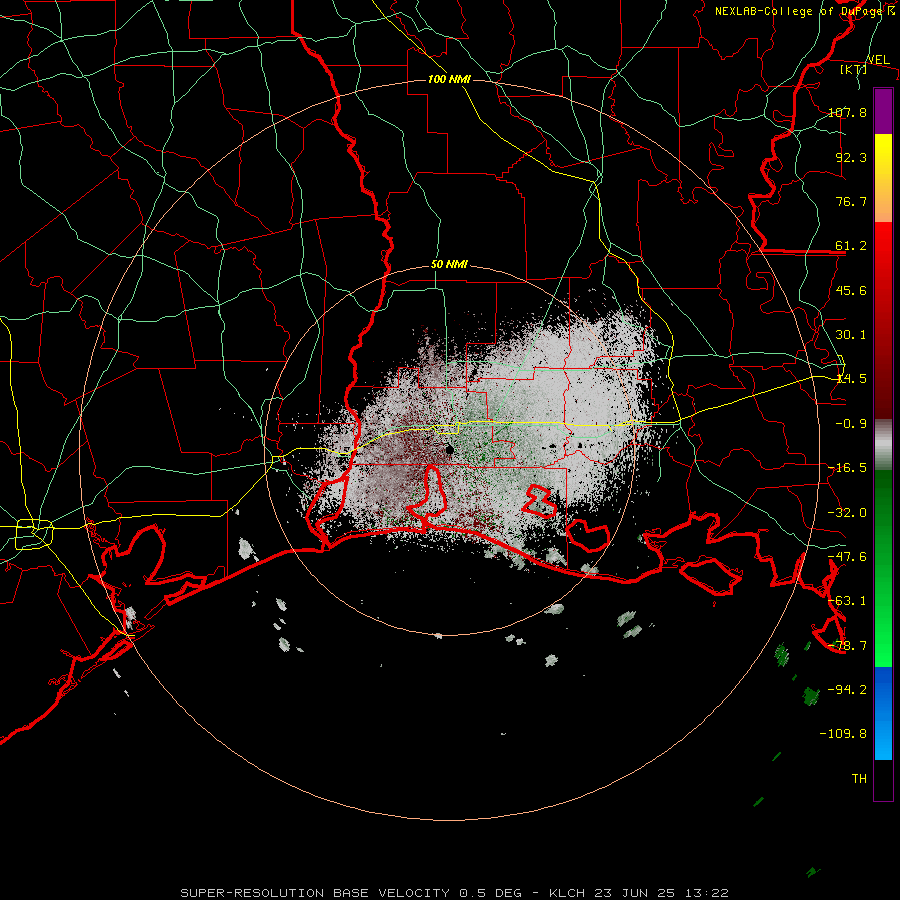Pick the gray near-zero segment of the color bar
This screenshot has height=900, width=900.
883,445
